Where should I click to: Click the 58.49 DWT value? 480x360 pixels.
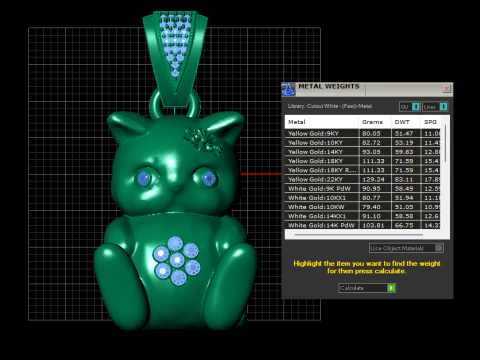(x=404, y=188)
